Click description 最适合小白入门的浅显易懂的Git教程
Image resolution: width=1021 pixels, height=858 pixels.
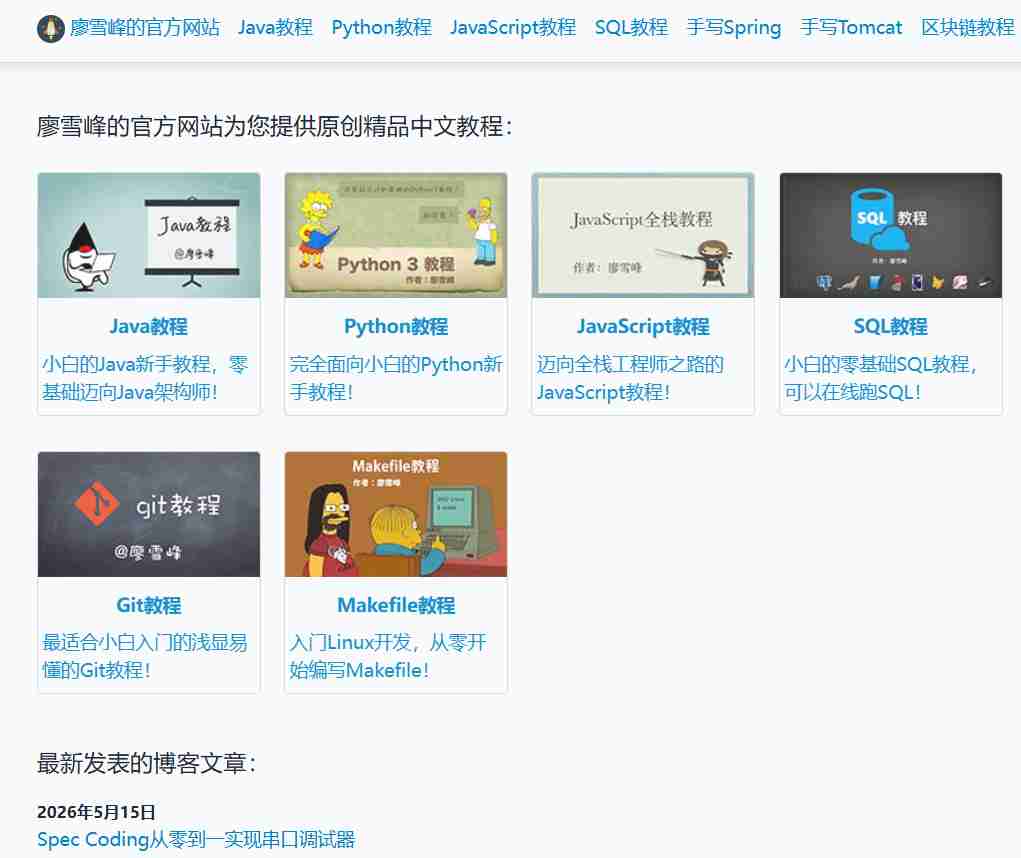145,656
